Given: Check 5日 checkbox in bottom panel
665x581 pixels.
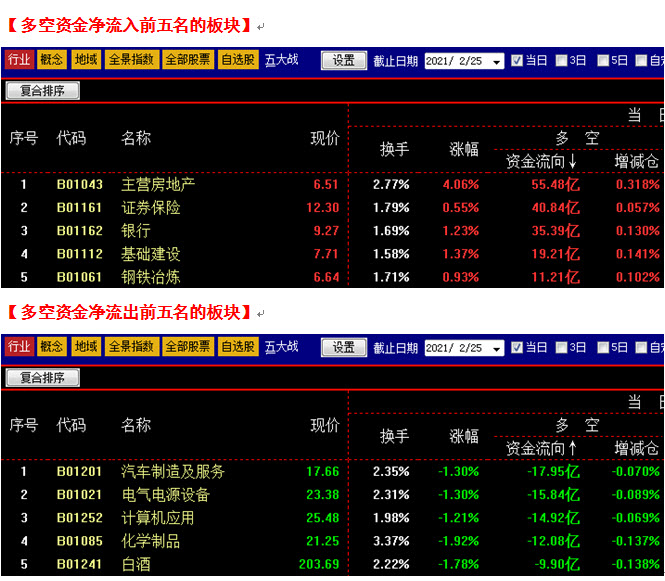Looking at the screenshot, I should tap(603, 348).
